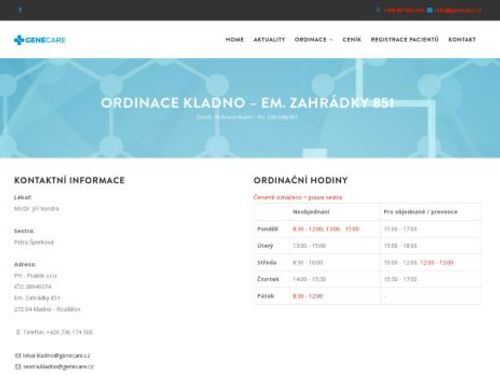Click the Telefon +420 number text
This screenshot has width=500, height=375.
[x=58, y=332]
